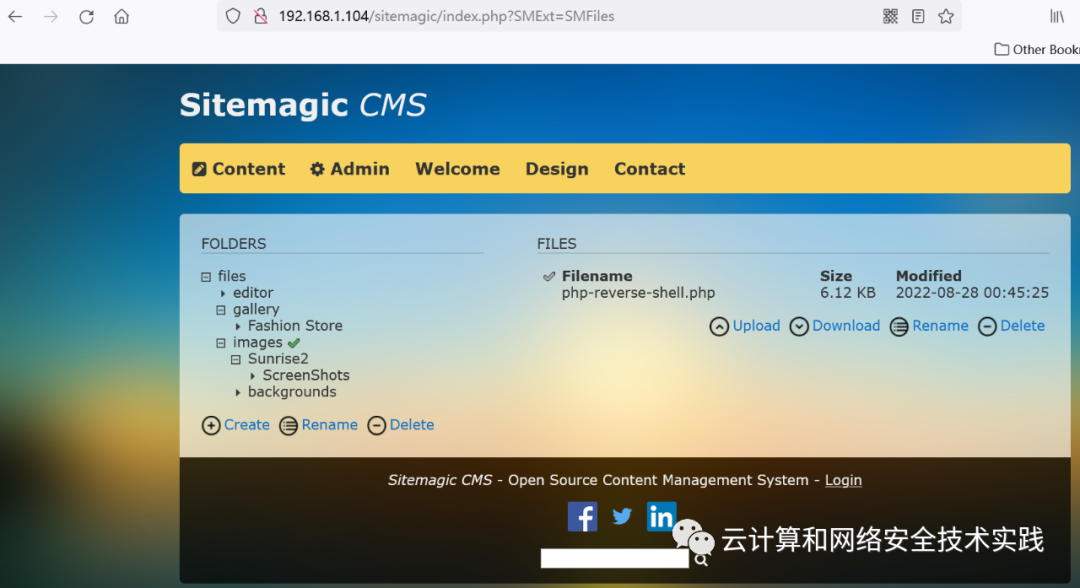Expand the Fashion Store folder arrow
The width and height of the screenshot is (1080, 588).
pyautogui.click(x=238, y=326)
